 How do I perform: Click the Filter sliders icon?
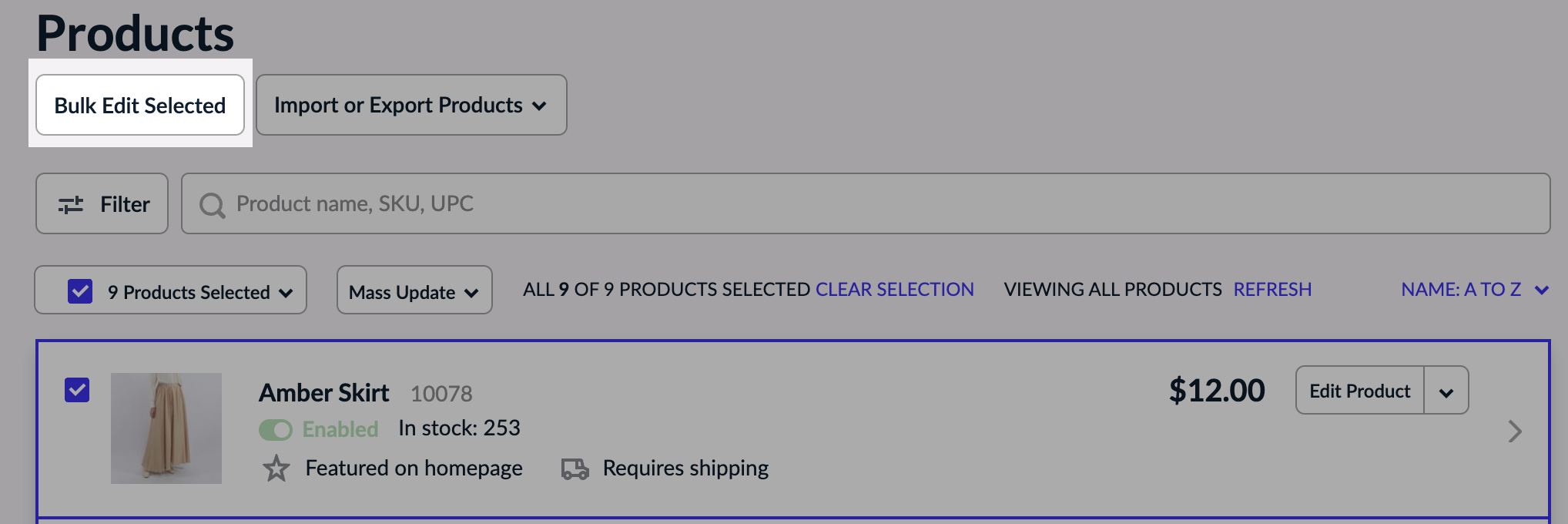(72, 203)
